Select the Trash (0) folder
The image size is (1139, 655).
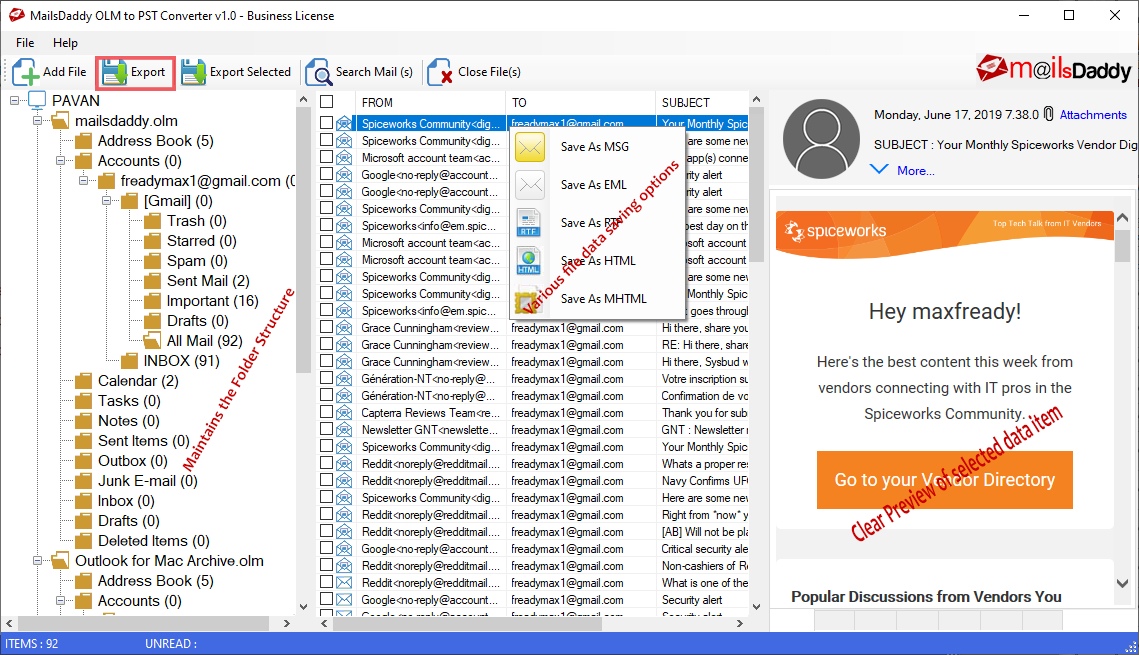(x=185, y=221)
